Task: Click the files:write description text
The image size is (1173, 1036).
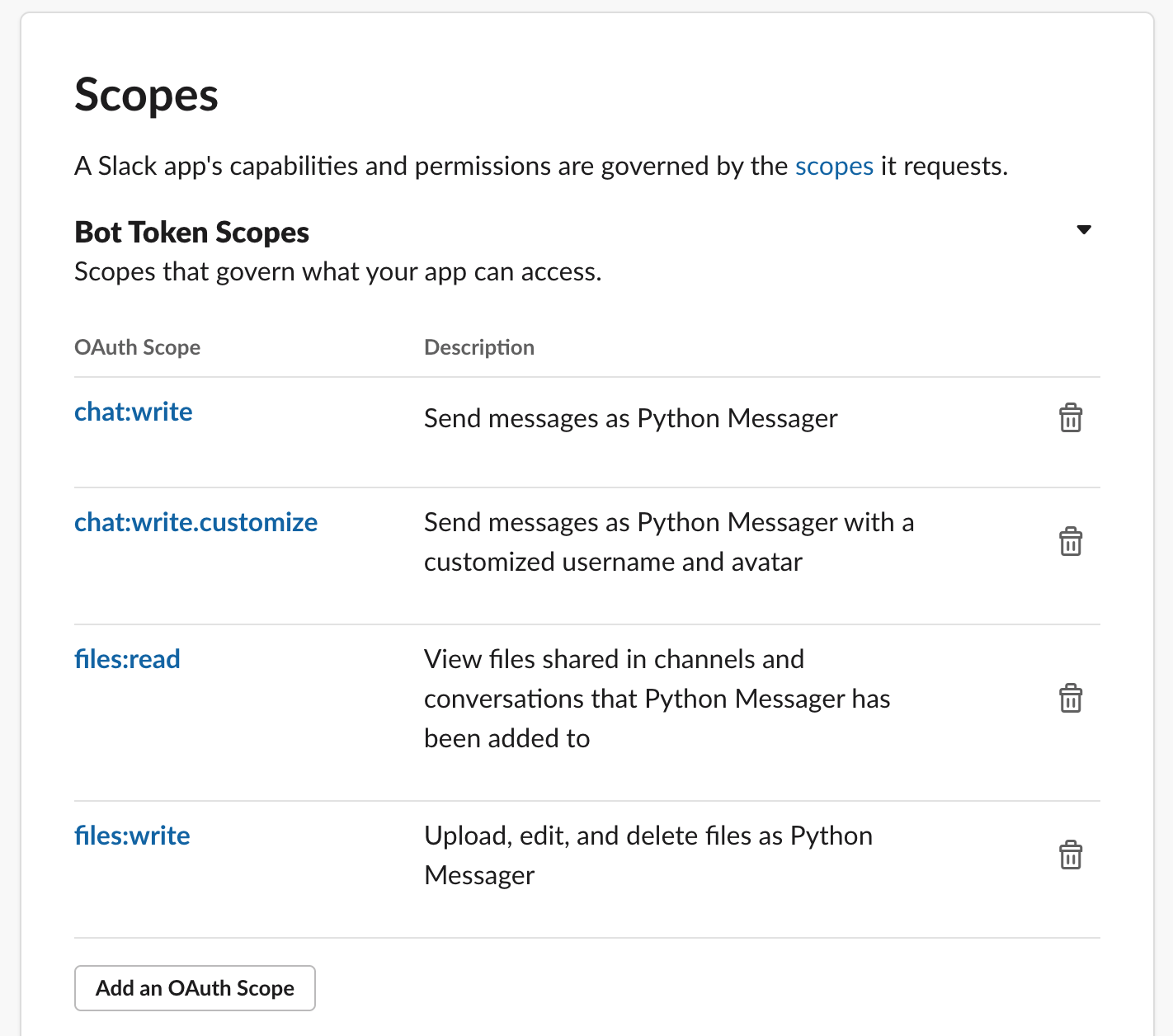Action: point(648,855)
